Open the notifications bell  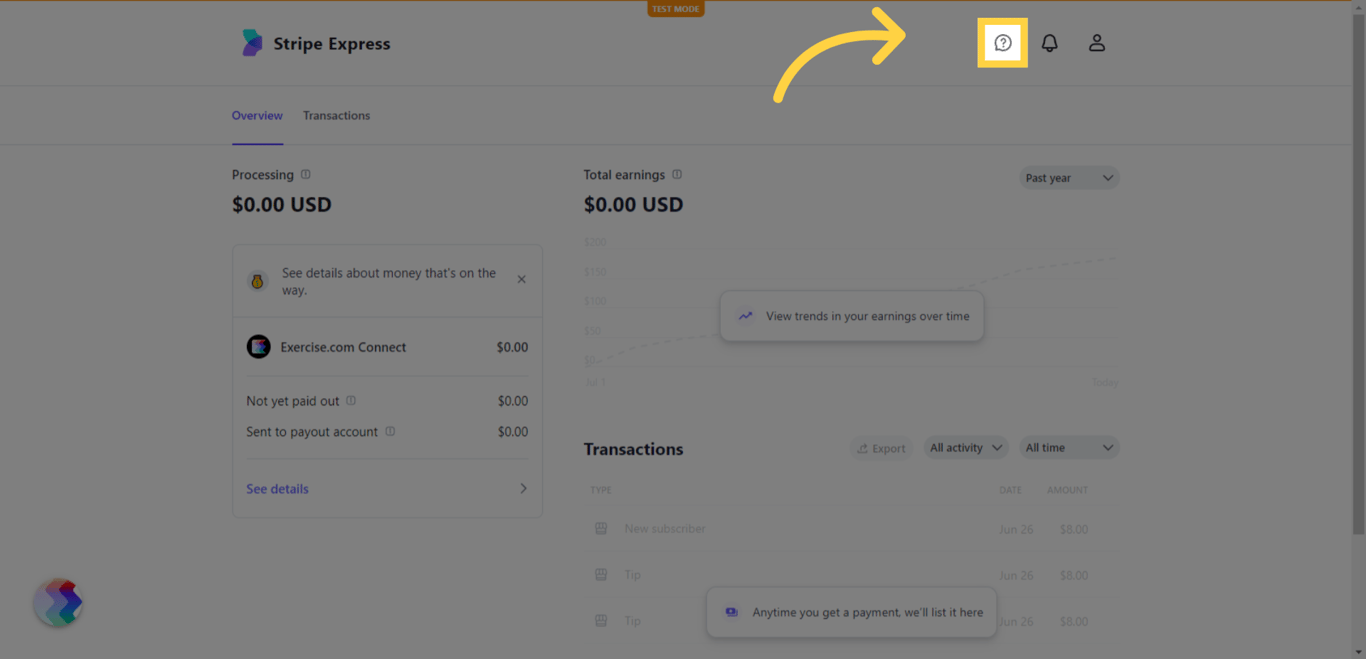1049,43
